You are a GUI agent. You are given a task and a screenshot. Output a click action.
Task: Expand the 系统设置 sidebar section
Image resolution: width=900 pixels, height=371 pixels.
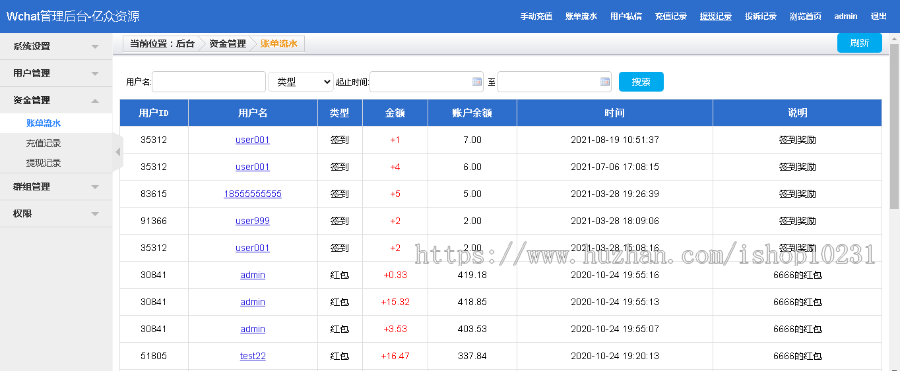[56, 47]
